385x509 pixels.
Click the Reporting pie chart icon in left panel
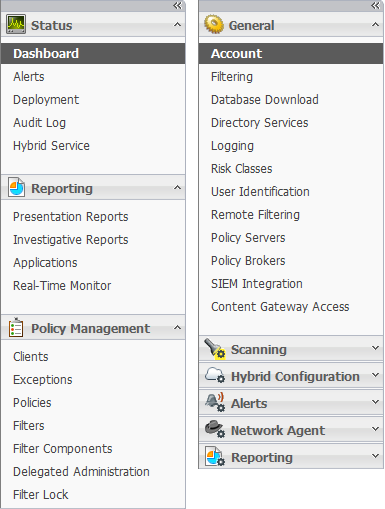tap(16, 188)
